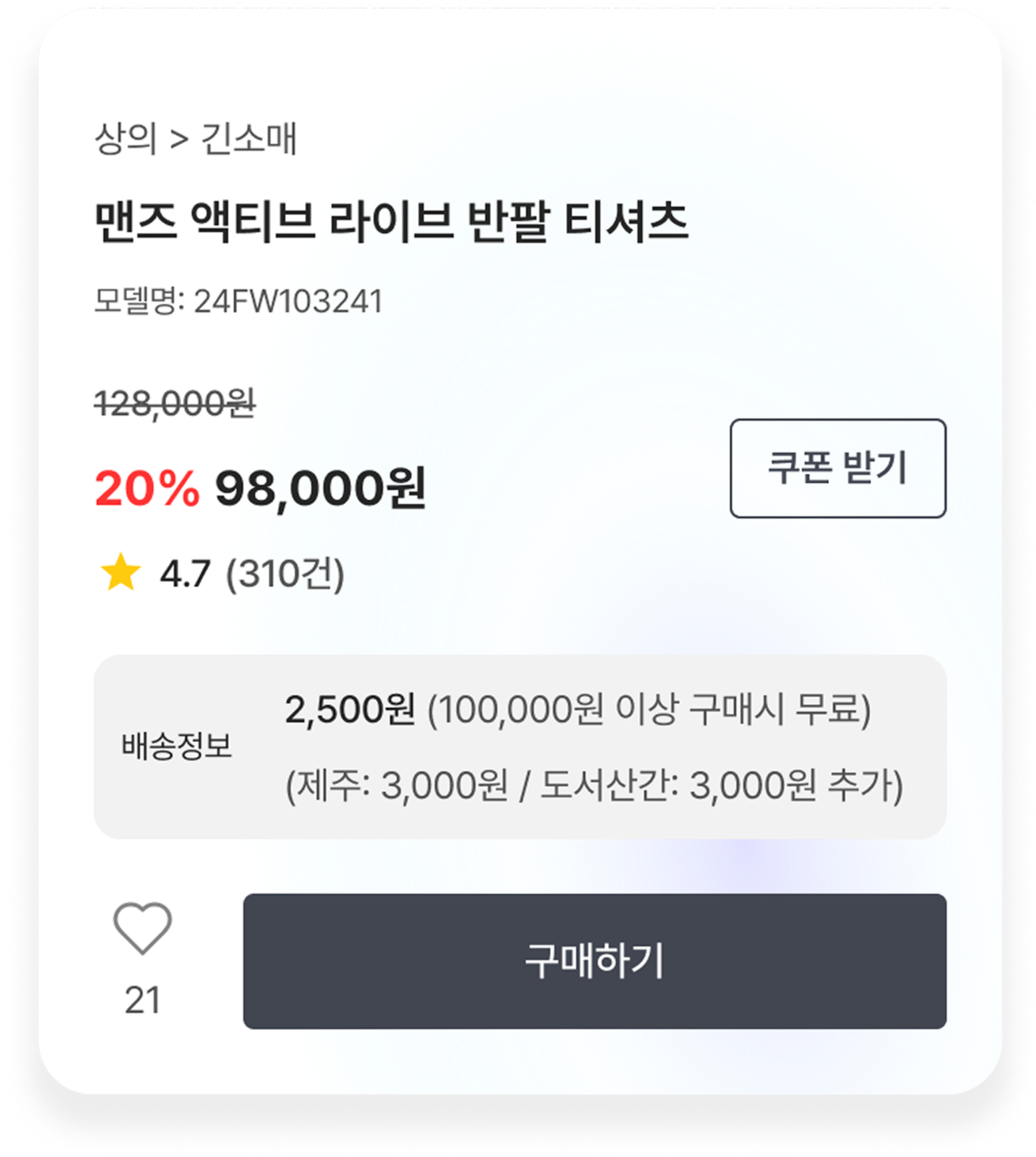Open the 긴소매 breadcrumb subcategory
This screenshot has height=1157, width=1036.
(248, 139)
